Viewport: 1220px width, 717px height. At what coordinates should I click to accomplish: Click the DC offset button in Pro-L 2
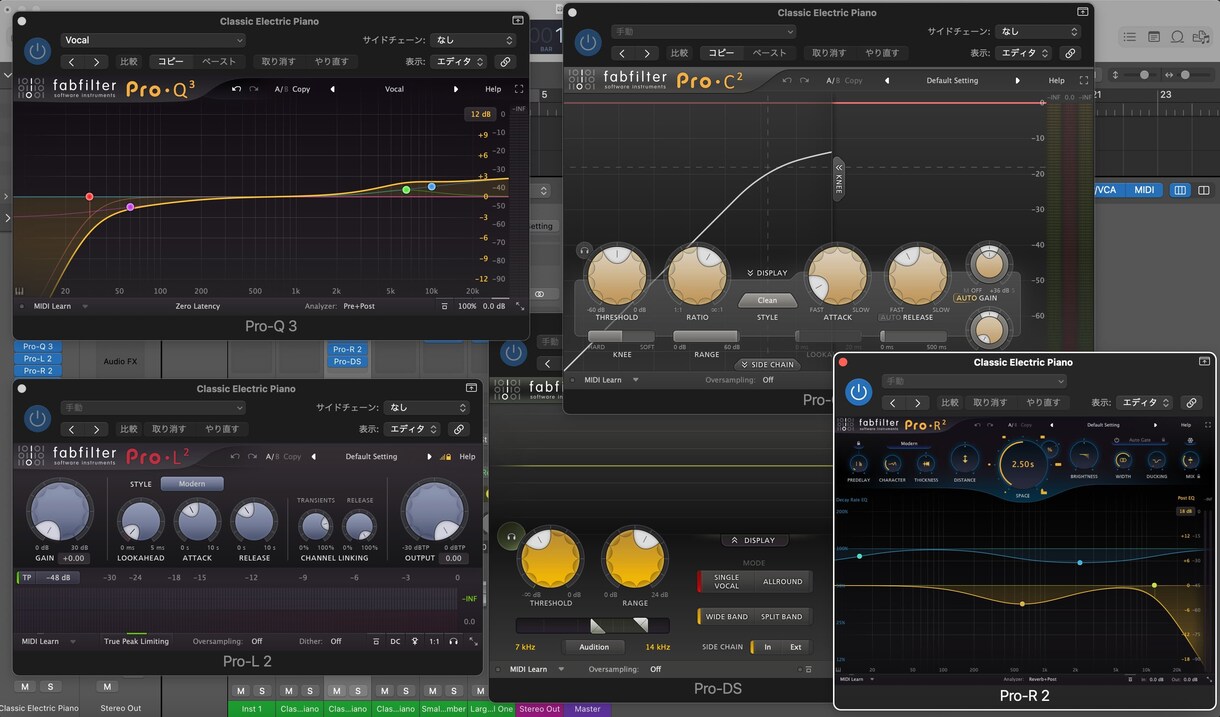395,641
